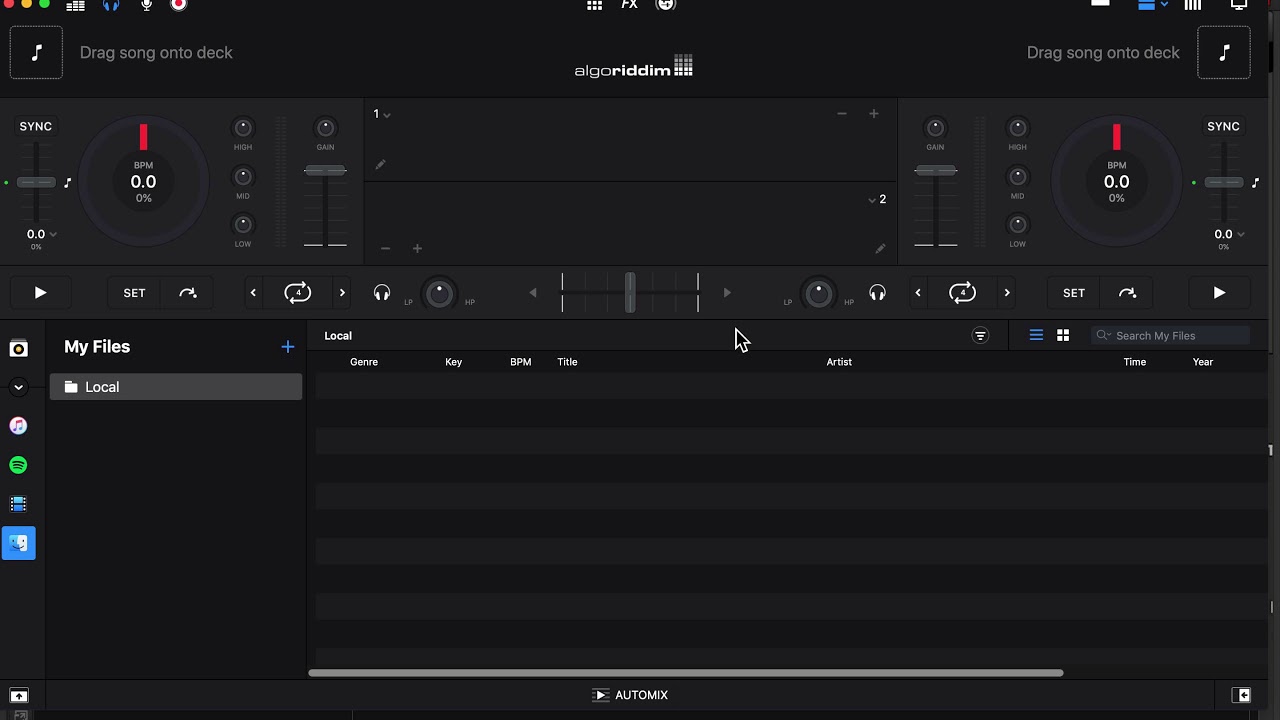Double the right deck loop length

(1007, 293)
